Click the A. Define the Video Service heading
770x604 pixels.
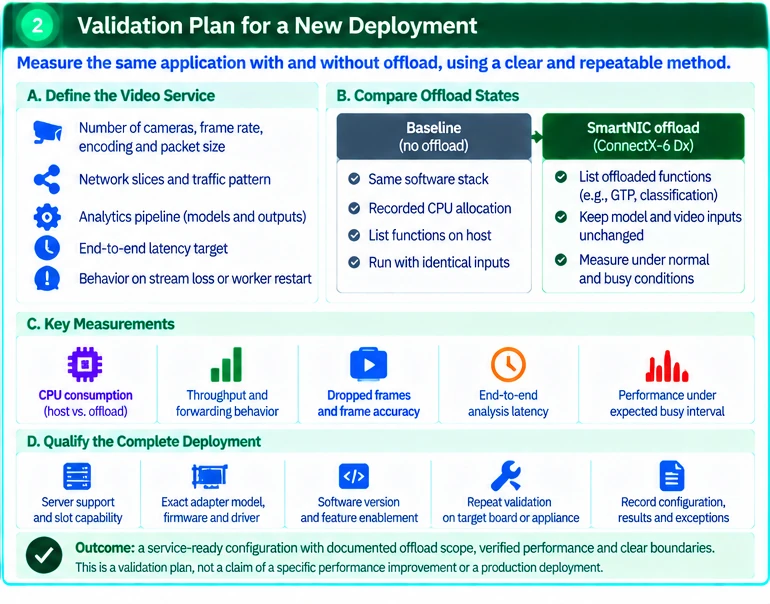(121, 95)
